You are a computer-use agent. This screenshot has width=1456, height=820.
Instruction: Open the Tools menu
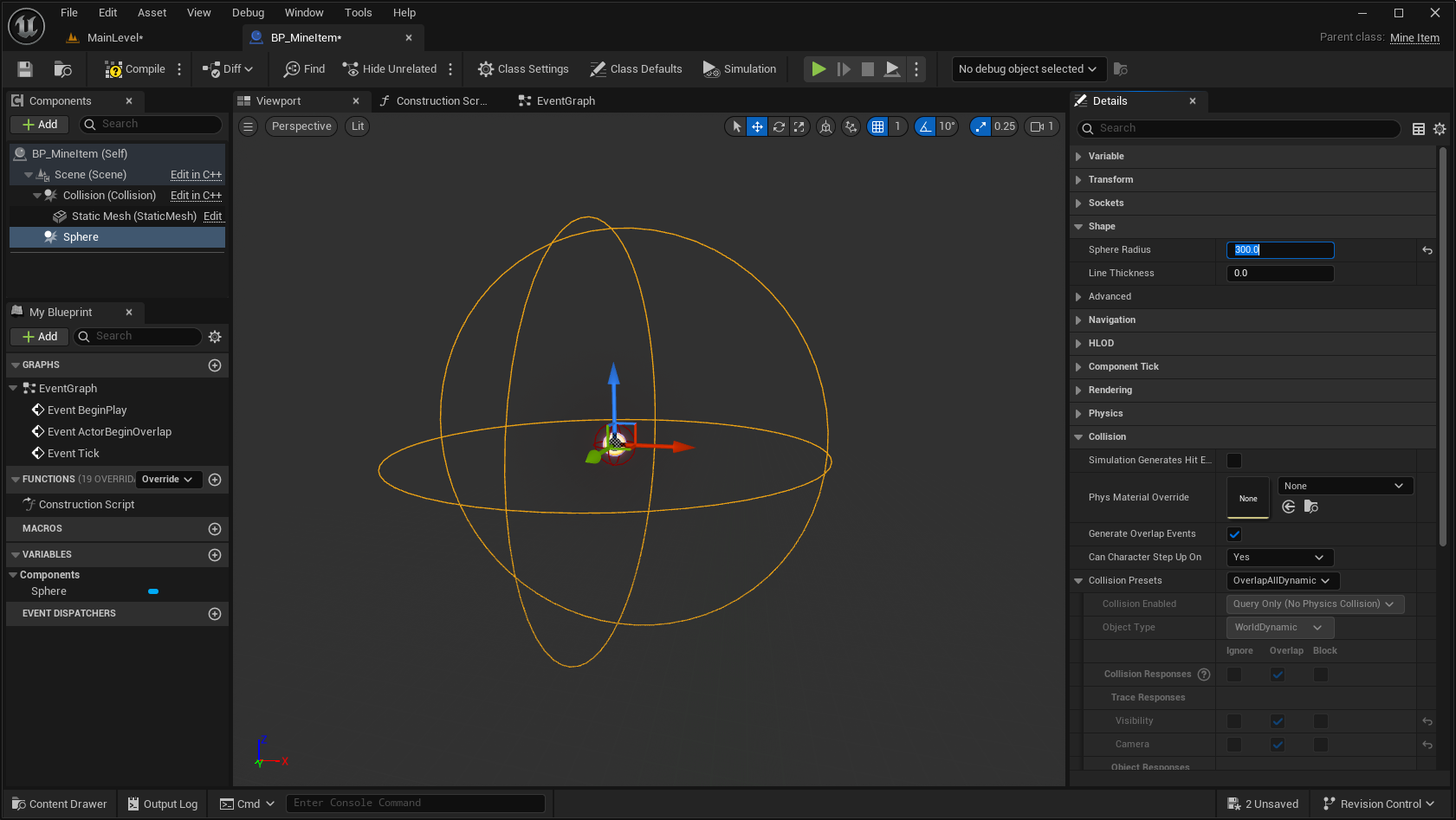[x=358, y=12]
